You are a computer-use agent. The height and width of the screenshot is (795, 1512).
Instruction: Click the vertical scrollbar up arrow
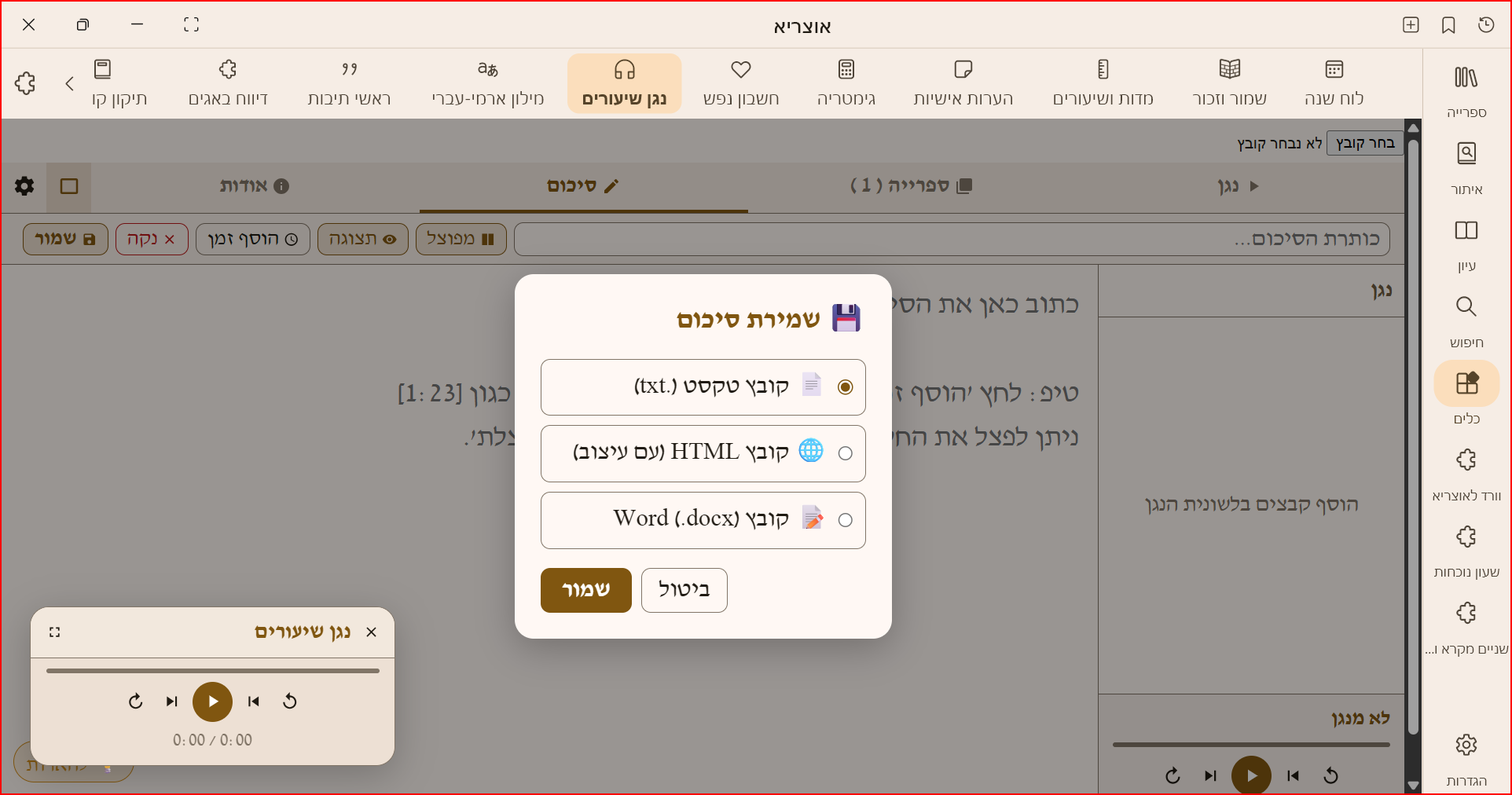(1413, 127)
